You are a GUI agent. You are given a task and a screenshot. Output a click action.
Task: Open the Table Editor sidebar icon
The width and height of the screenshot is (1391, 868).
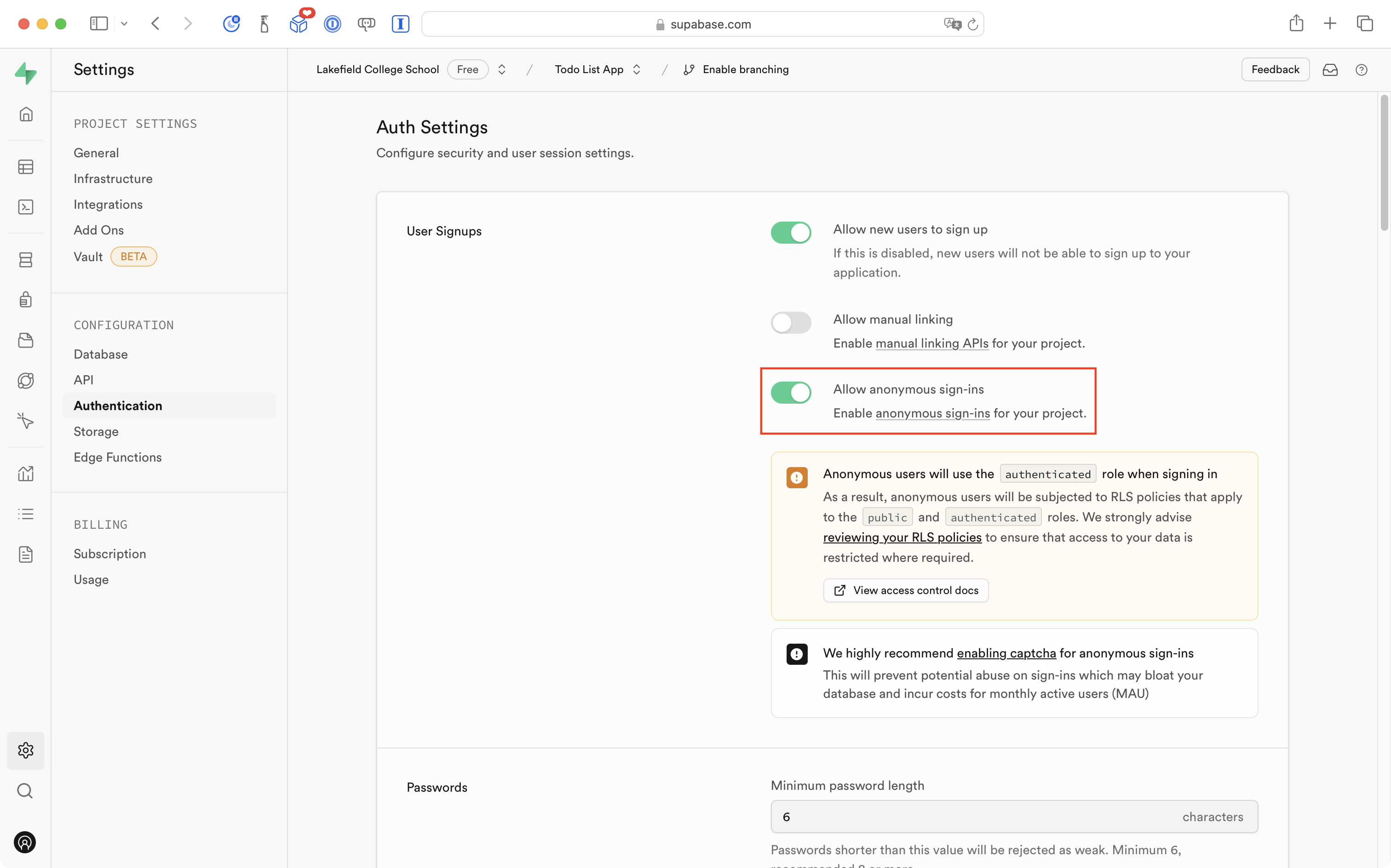click(x=25, y=167)
